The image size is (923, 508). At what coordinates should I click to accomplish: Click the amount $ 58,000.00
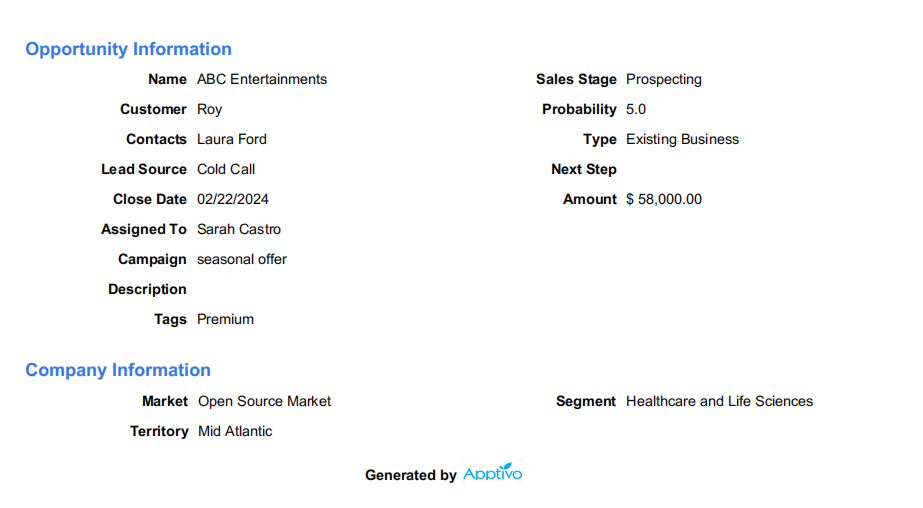point(664,200)
